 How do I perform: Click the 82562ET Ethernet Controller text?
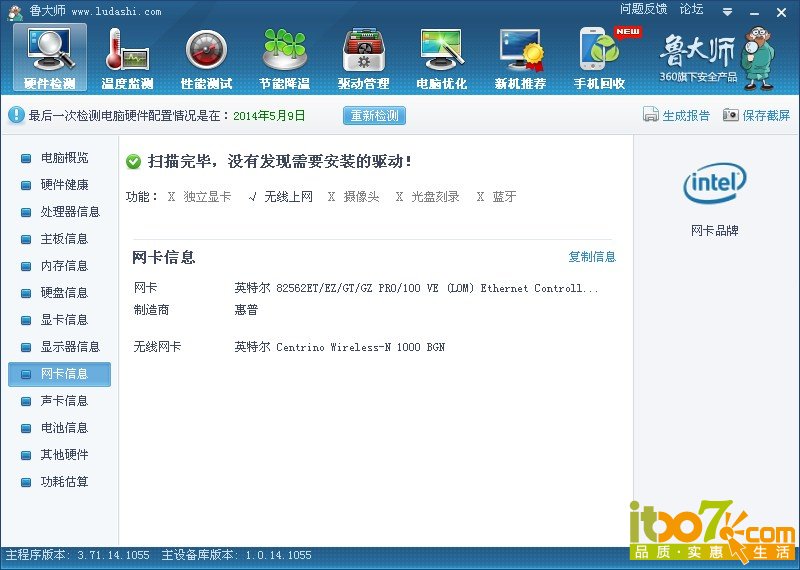tap(416, 288)
